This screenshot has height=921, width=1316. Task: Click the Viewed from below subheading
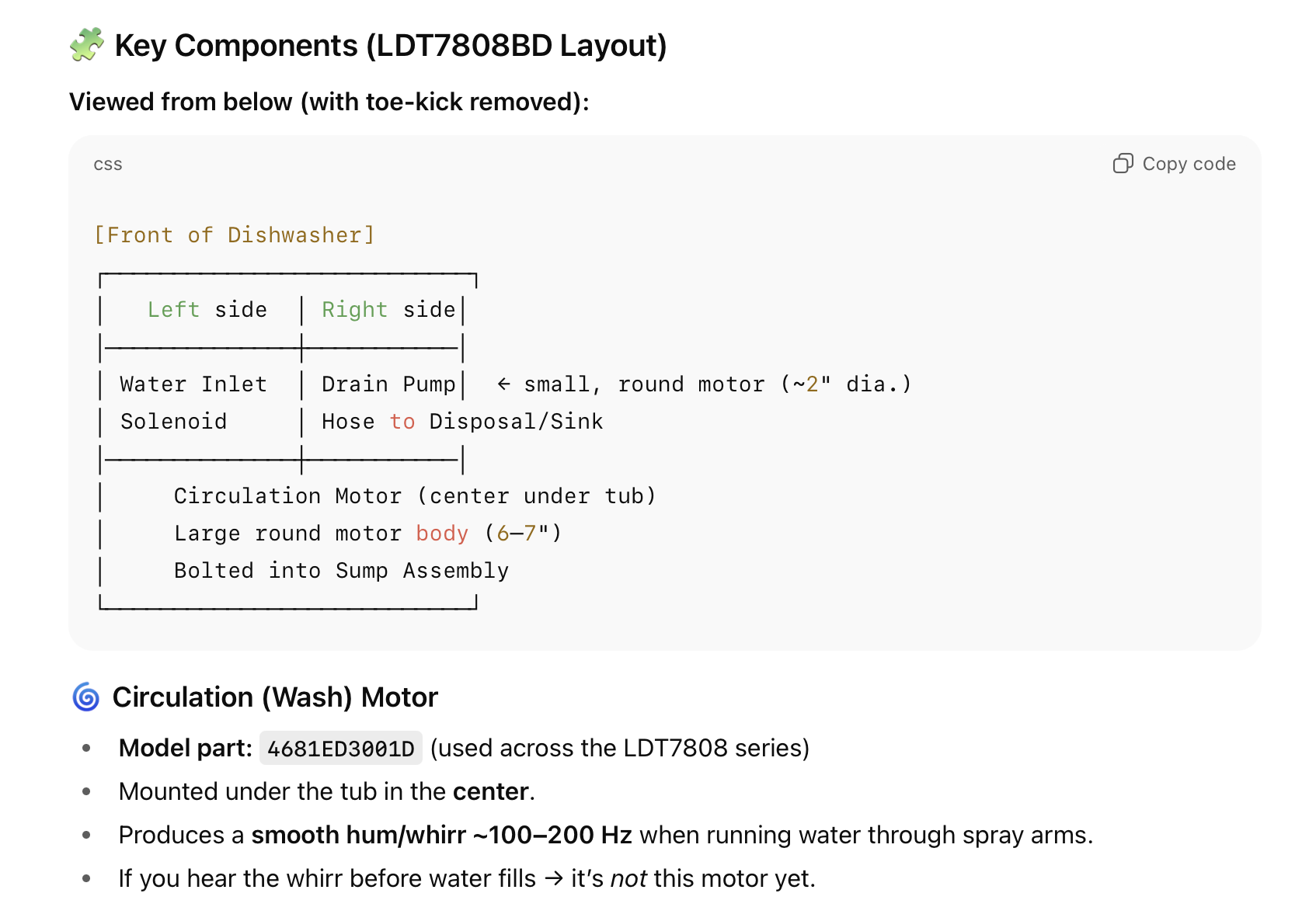pyautogui.click(x=329, y=102)
